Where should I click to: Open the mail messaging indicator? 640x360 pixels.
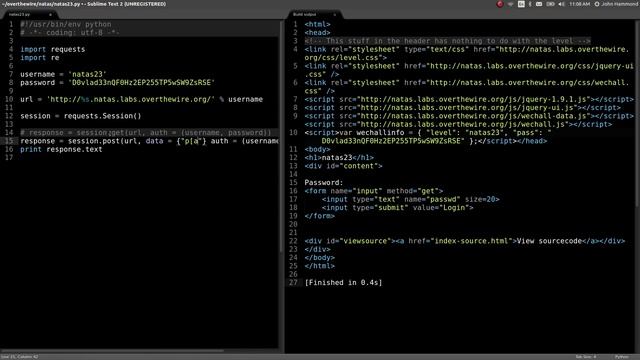pyautogui.click(x=539, y=4)
